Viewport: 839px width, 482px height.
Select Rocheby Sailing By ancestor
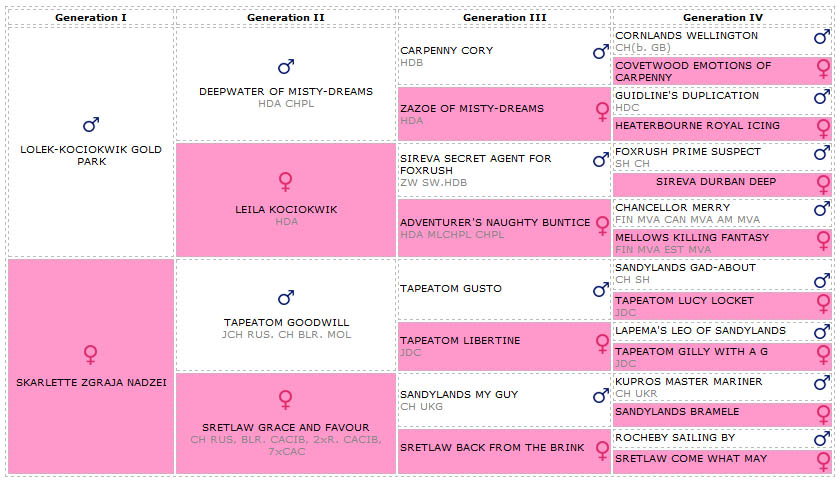click(675, 438)
